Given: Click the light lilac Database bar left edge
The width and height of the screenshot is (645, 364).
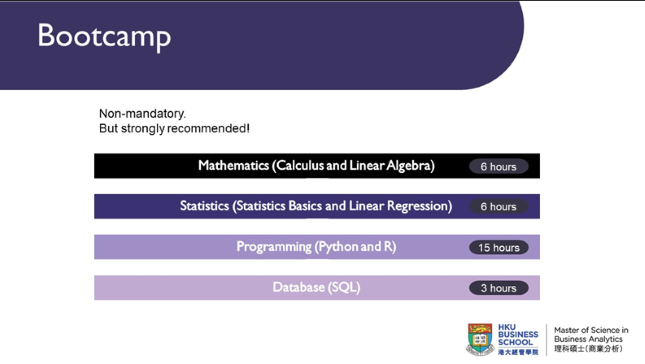Looking at the screenshot, I should pos(99,287).
